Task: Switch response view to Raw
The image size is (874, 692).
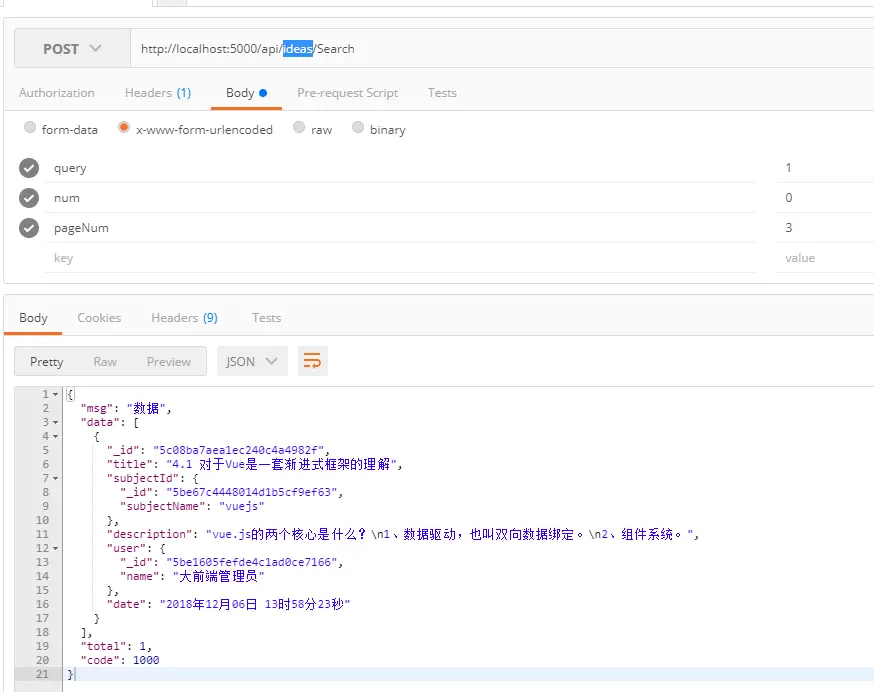Action: click(x=105, y=361)
